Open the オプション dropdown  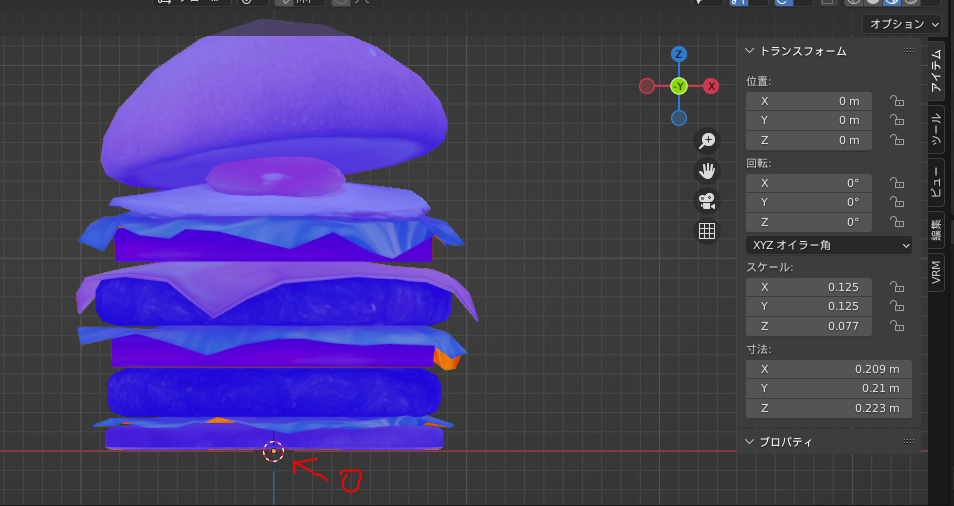902,23
